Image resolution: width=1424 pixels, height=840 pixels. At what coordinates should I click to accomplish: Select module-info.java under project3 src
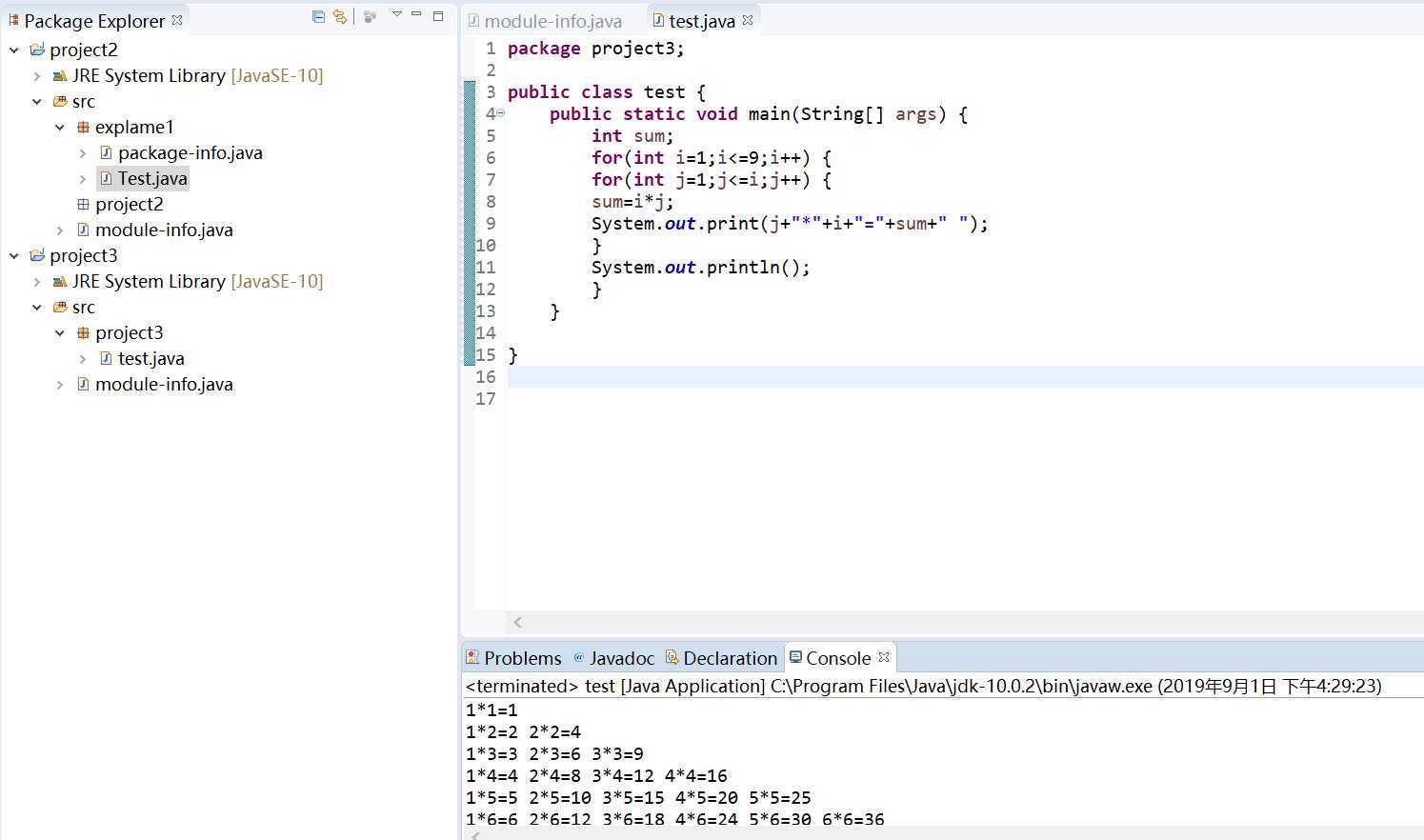164,384
